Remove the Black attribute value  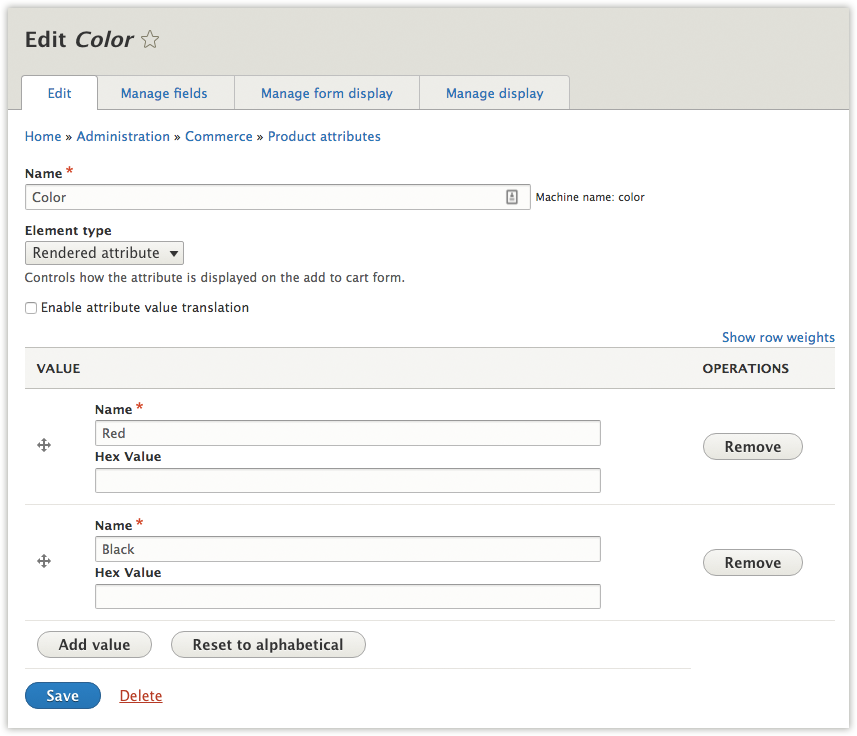753,562
